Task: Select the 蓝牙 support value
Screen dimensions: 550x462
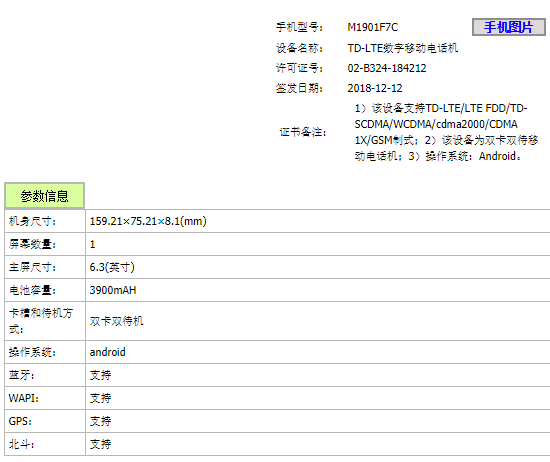Action: [100, 375]
